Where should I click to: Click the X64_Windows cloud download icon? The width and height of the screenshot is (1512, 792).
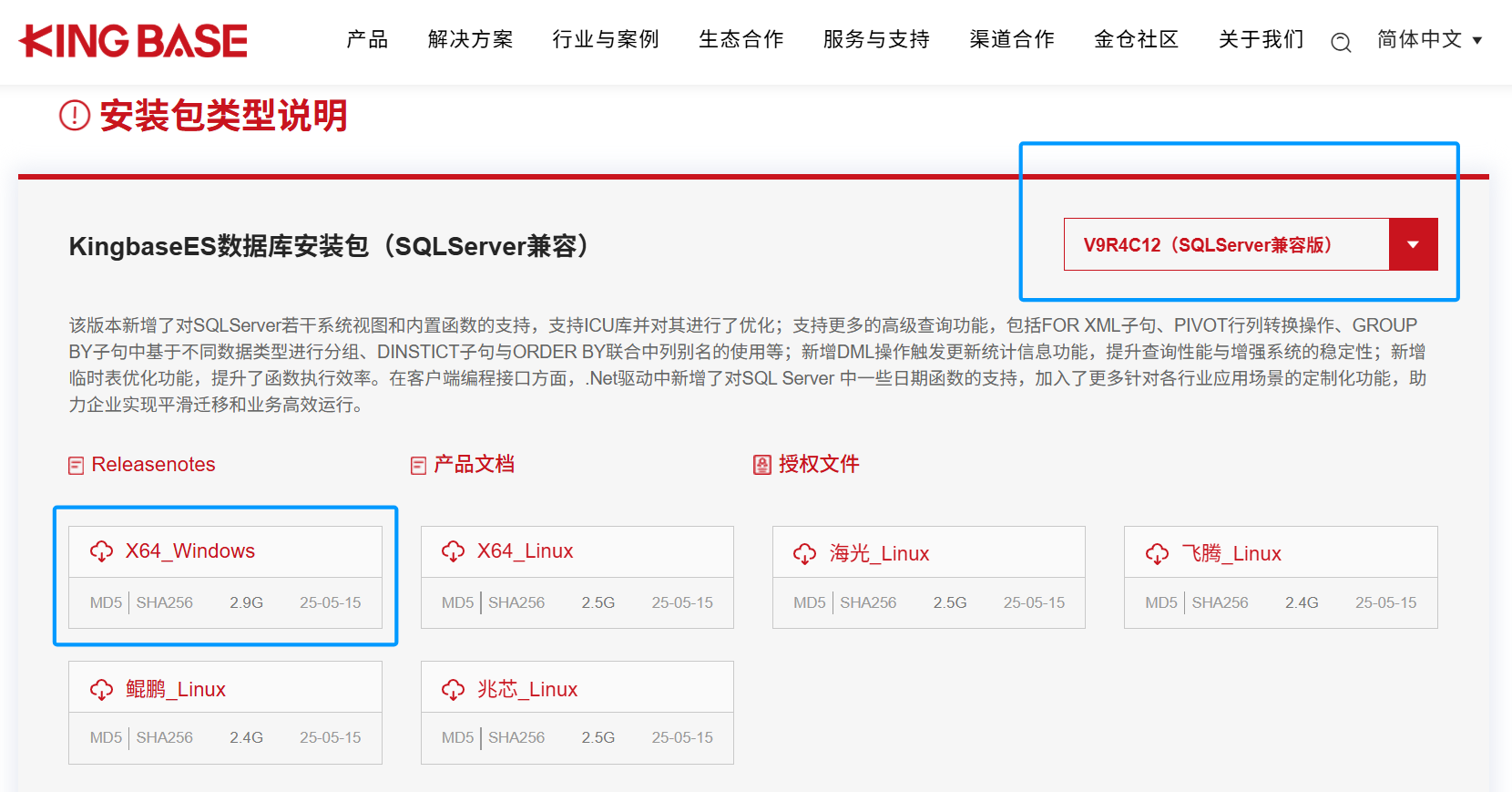pyautogui.click(x=101, y=551)
